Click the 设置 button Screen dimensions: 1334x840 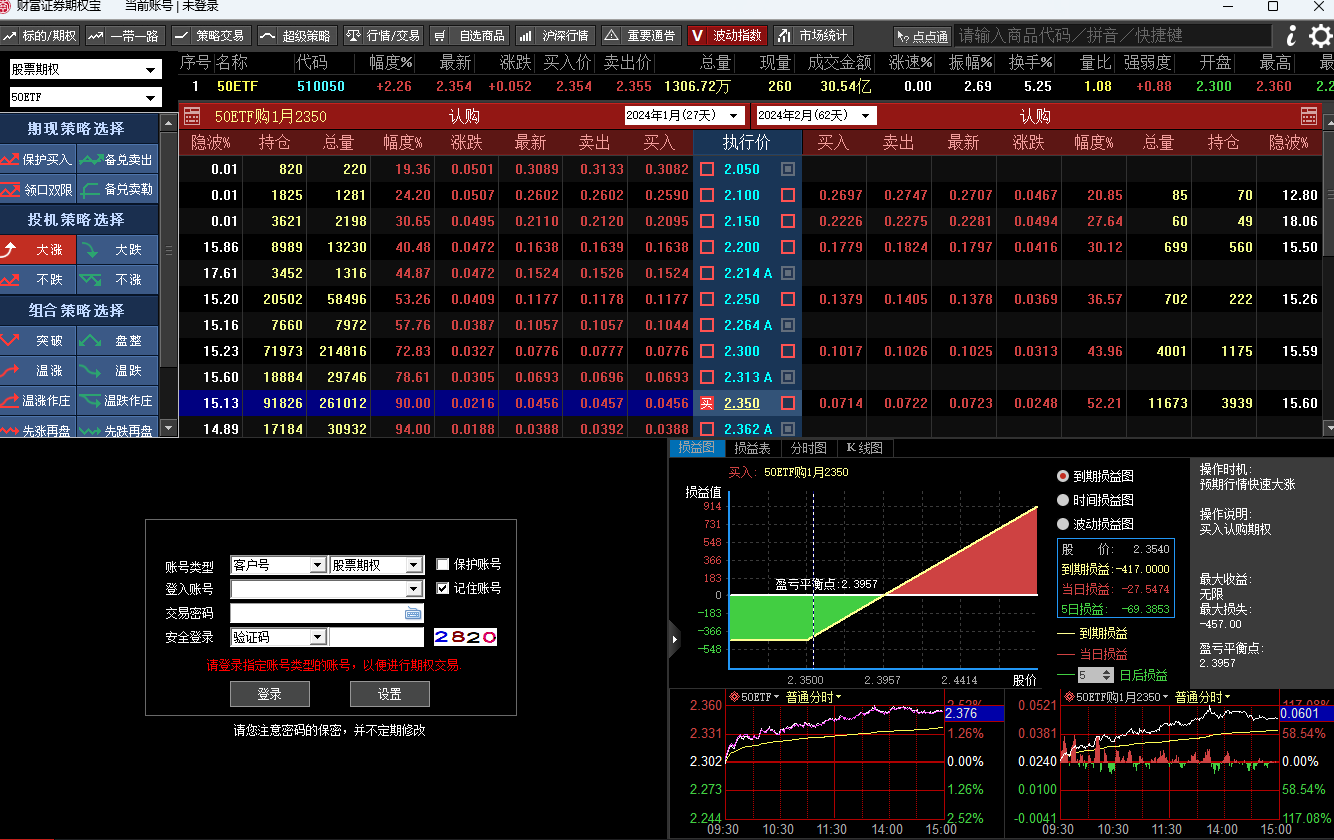click(x=389, y=694)
